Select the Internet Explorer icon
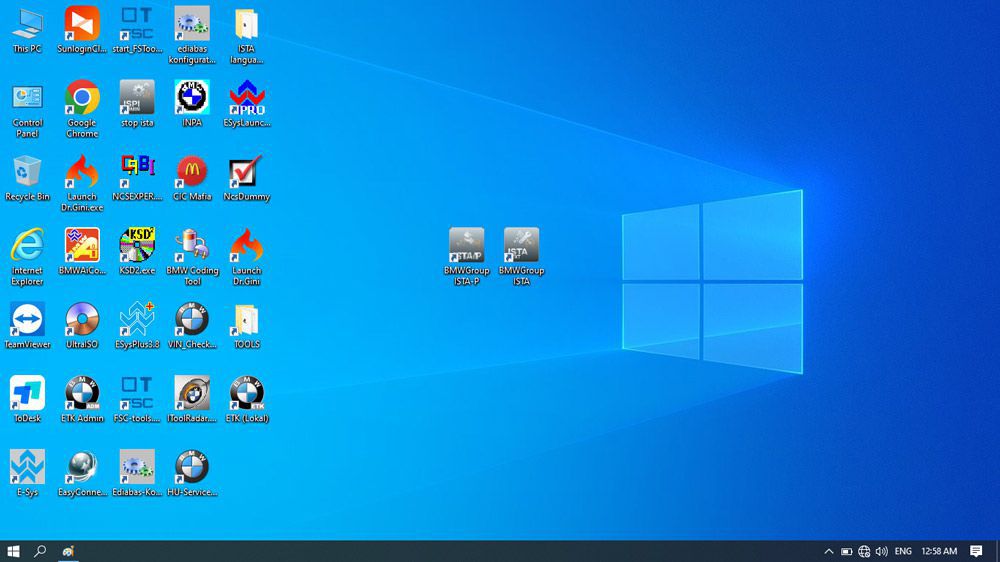This screenshot has height=562, width=1000. [x=27, y=257]
